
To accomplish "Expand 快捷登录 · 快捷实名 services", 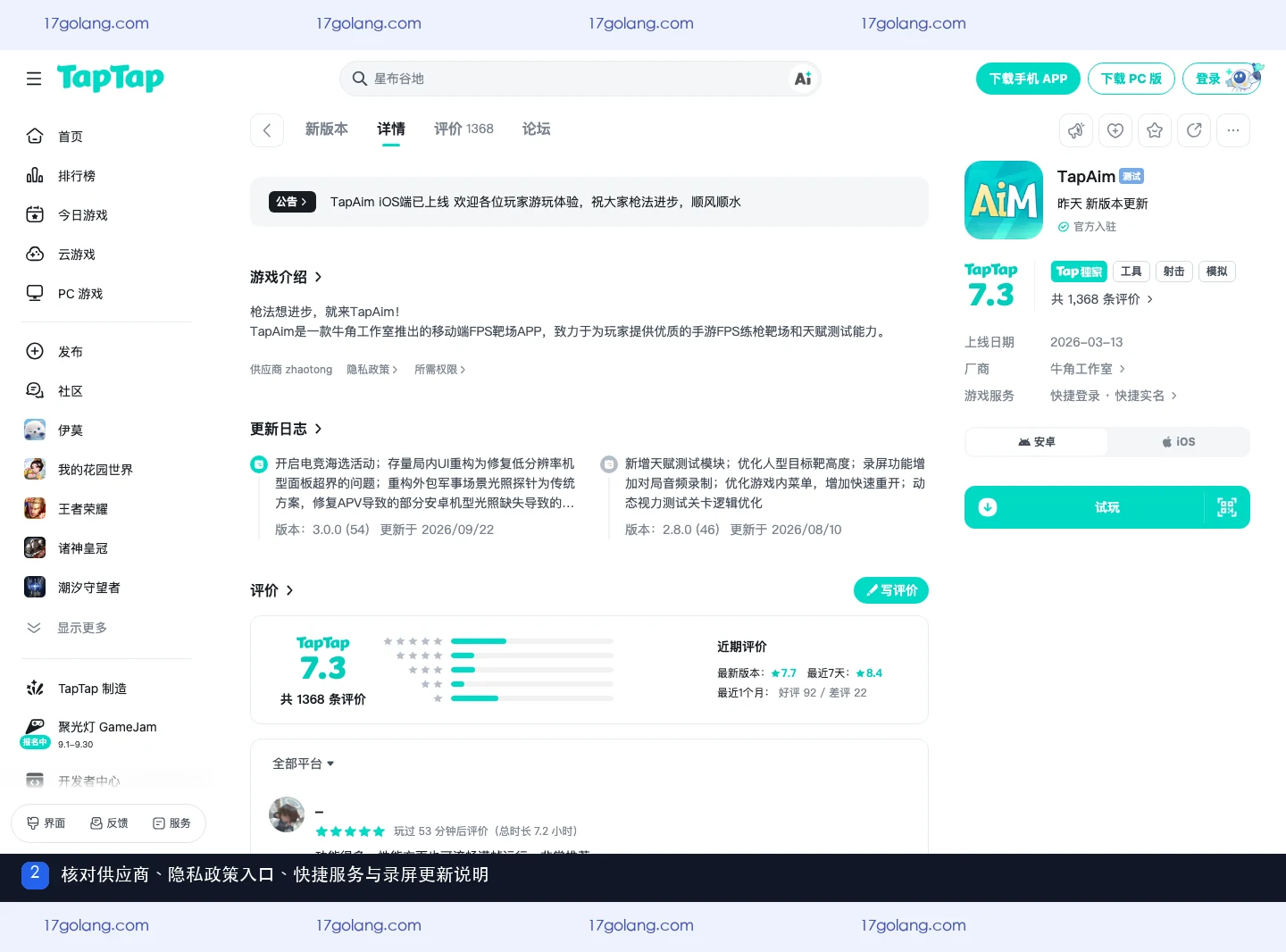I will click(x=1114, y=396).
